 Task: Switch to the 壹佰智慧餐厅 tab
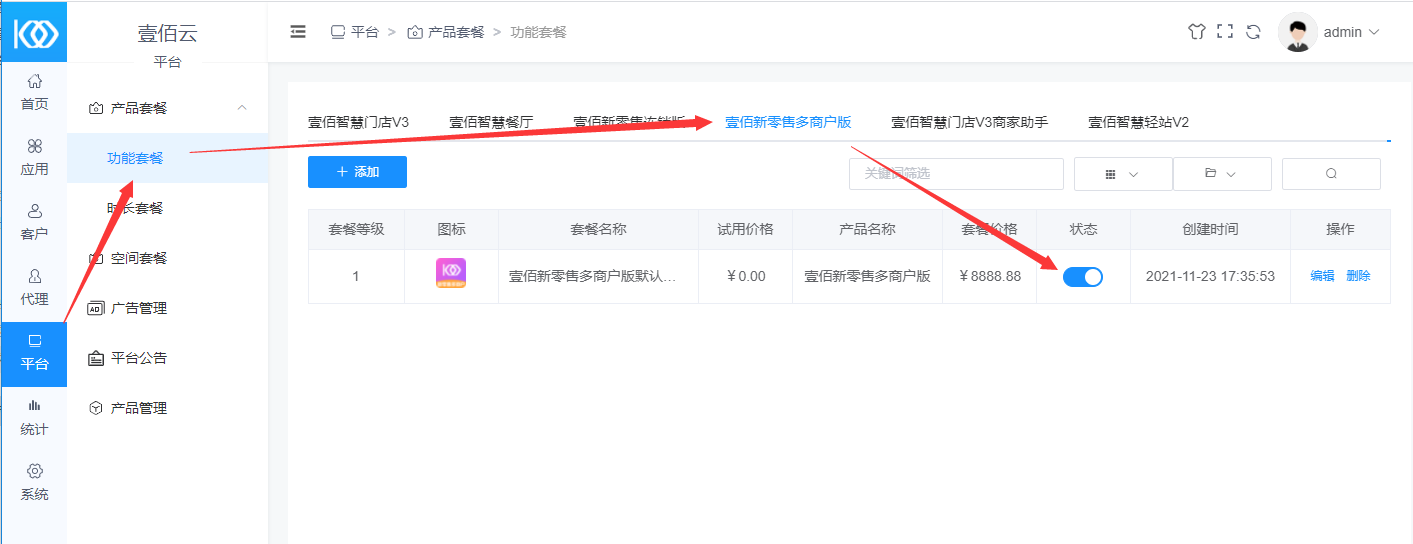491,122
